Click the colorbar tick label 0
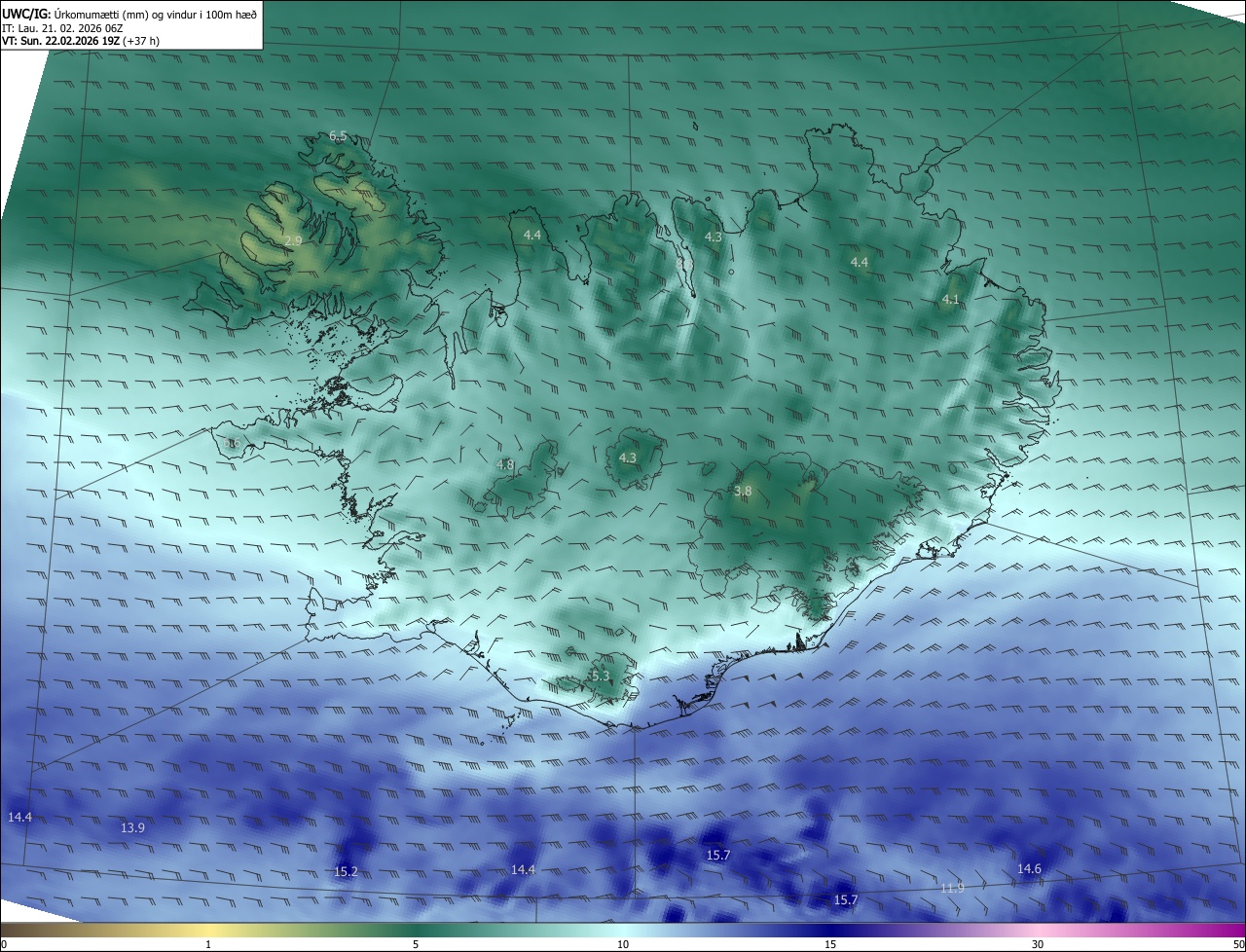Screen dimensions: 1246x952 [4, 945]
